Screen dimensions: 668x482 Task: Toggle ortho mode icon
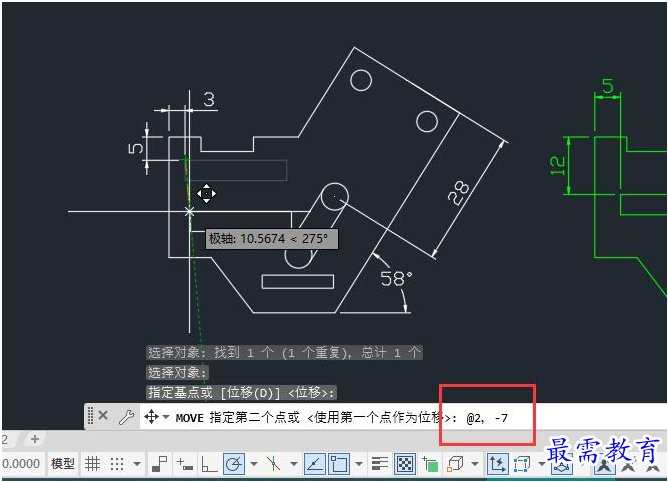click(x=209, y=464)
